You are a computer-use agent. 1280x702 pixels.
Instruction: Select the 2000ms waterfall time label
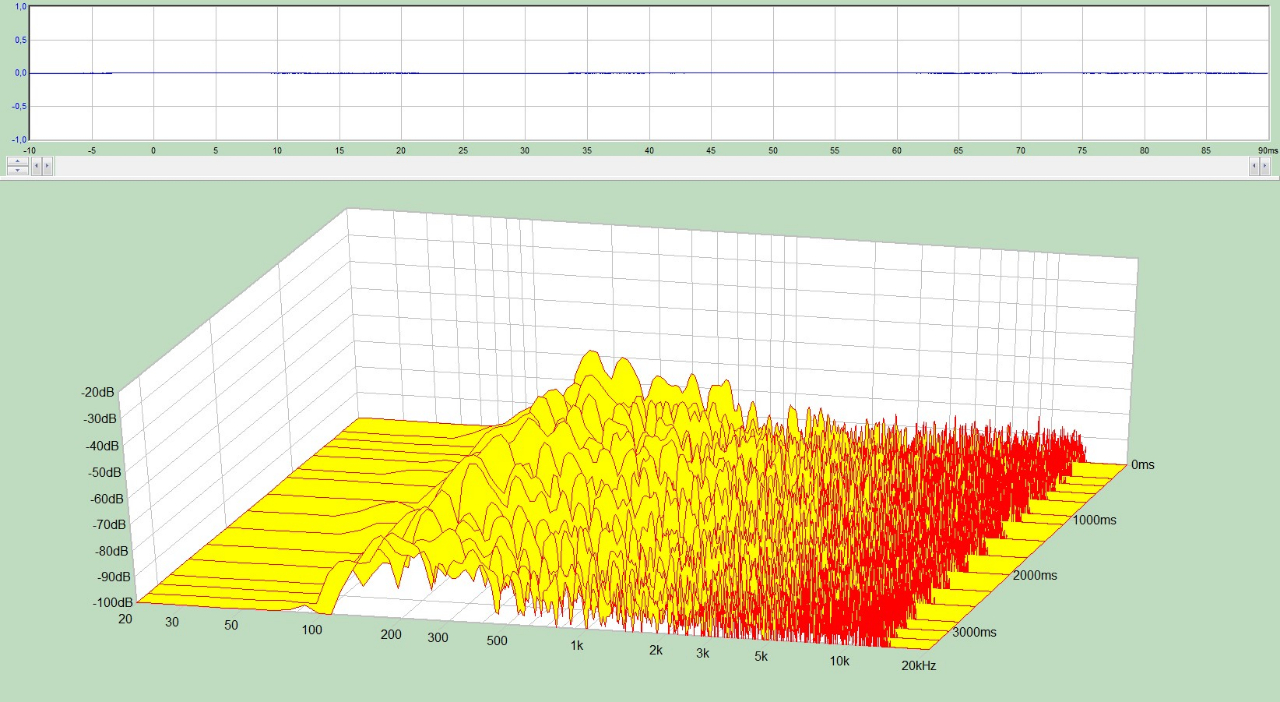tap(1035, 575)
